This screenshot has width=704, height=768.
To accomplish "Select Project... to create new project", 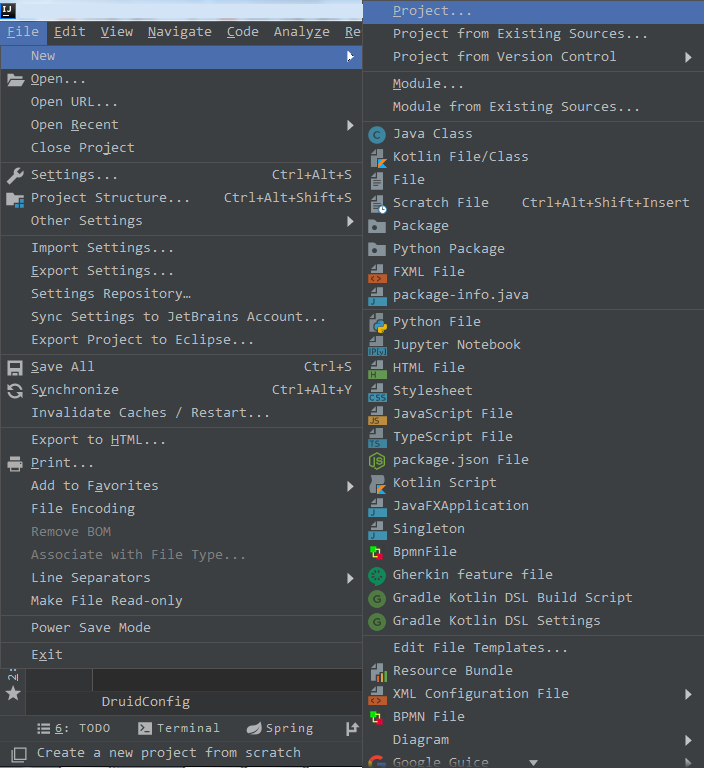I will coord(432,11).
